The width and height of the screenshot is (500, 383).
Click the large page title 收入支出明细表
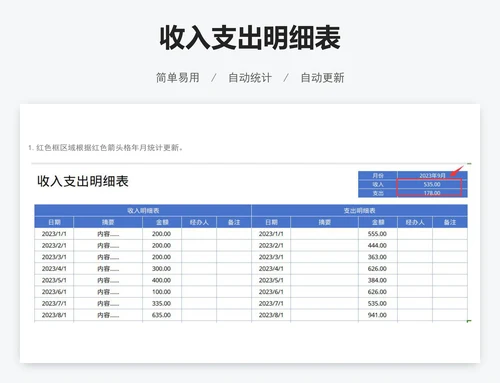click(x=250, y=37)
